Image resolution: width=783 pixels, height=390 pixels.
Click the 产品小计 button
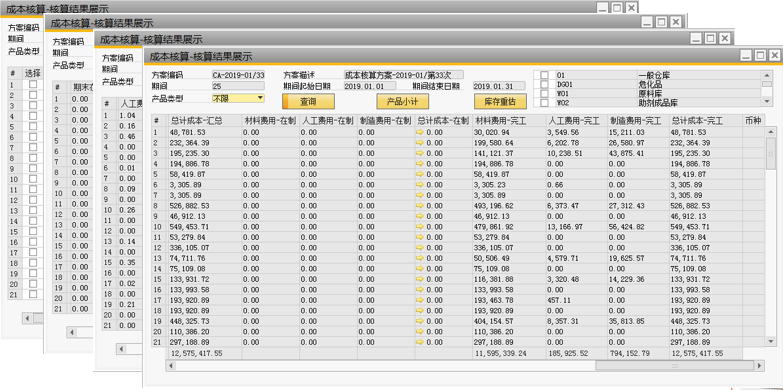(402, 101)
